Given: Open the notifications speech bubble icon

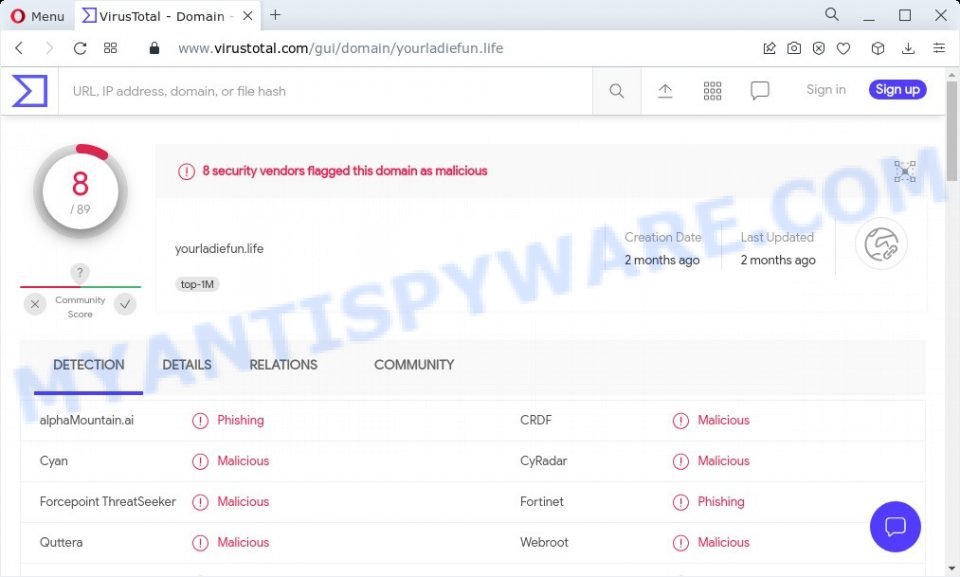Looking at the screenshot, I should (x=760, y=91).
